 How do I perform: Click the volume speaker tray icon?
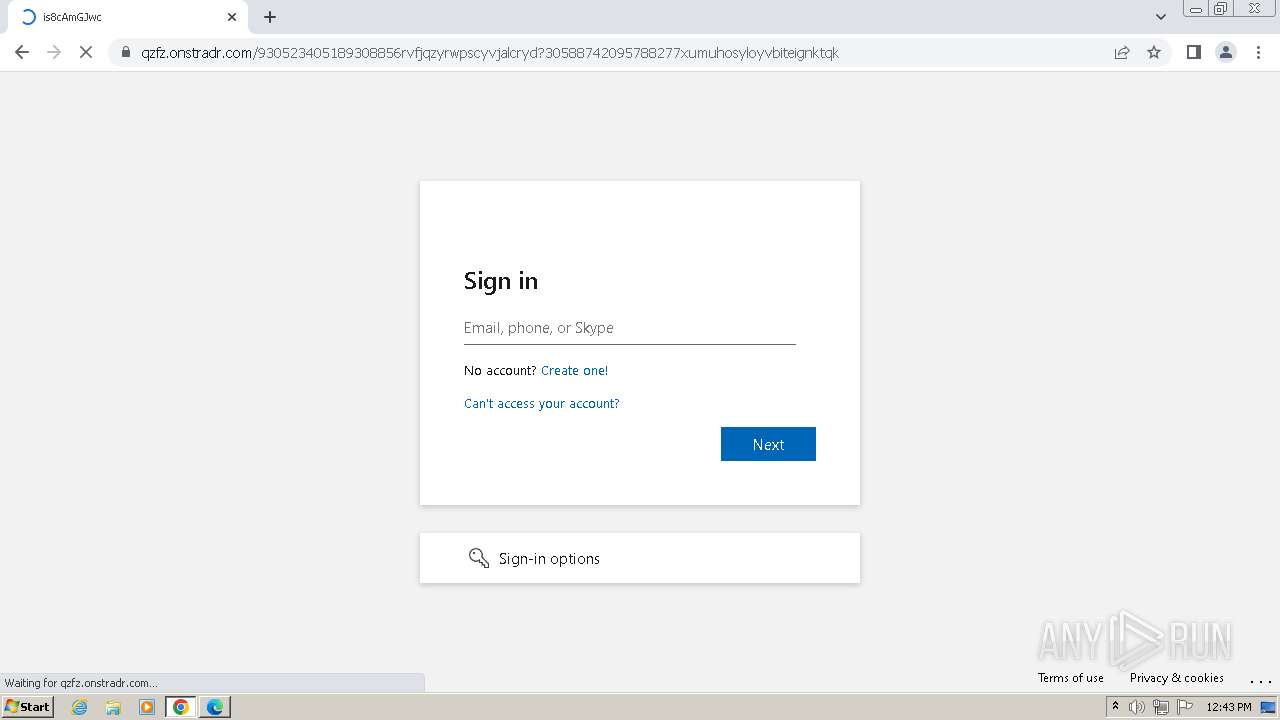pos(1137,707)
